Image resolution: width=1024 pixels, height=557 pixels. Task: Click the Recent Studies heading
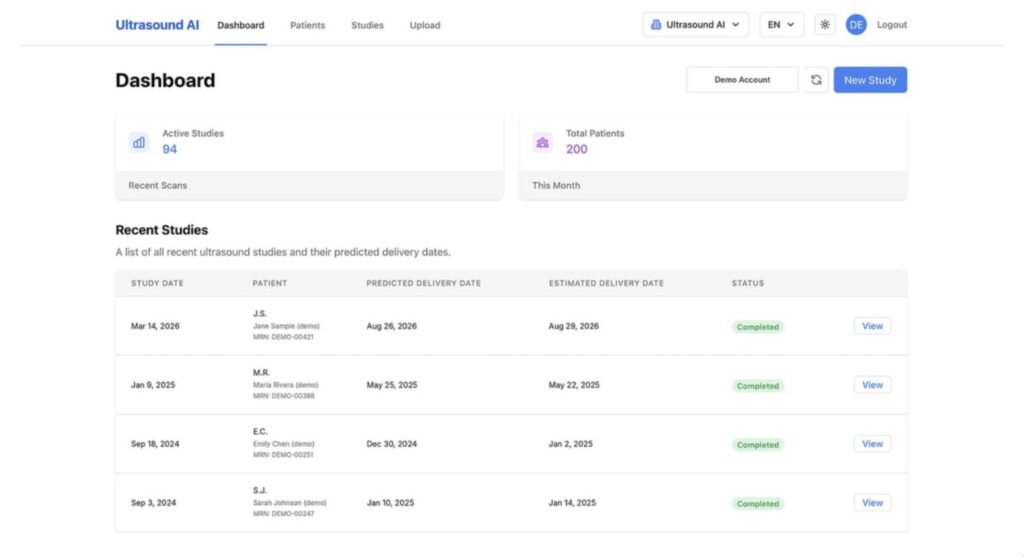click(161, 230)
